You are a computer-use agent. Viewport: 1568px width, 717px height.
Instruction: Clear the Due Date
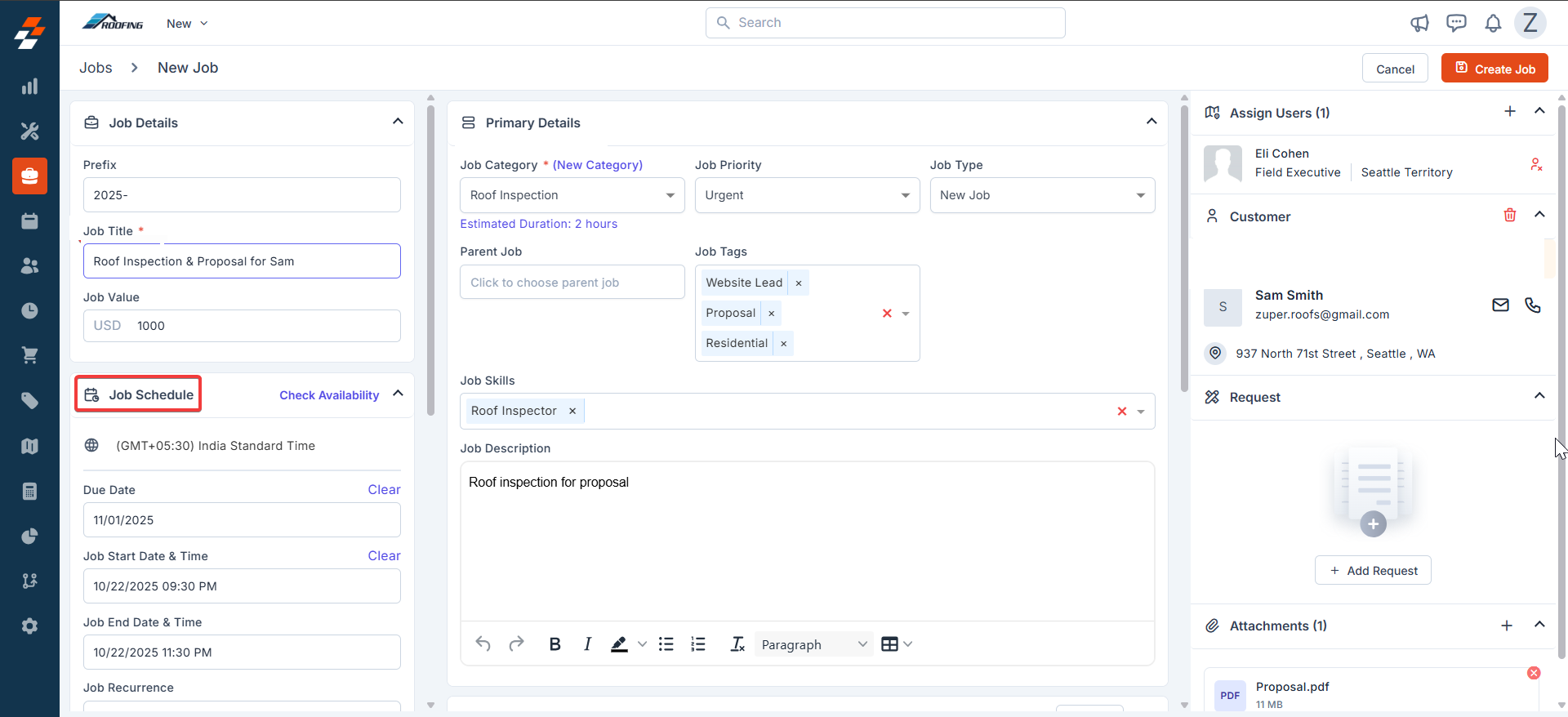click(x=384, y=490)
